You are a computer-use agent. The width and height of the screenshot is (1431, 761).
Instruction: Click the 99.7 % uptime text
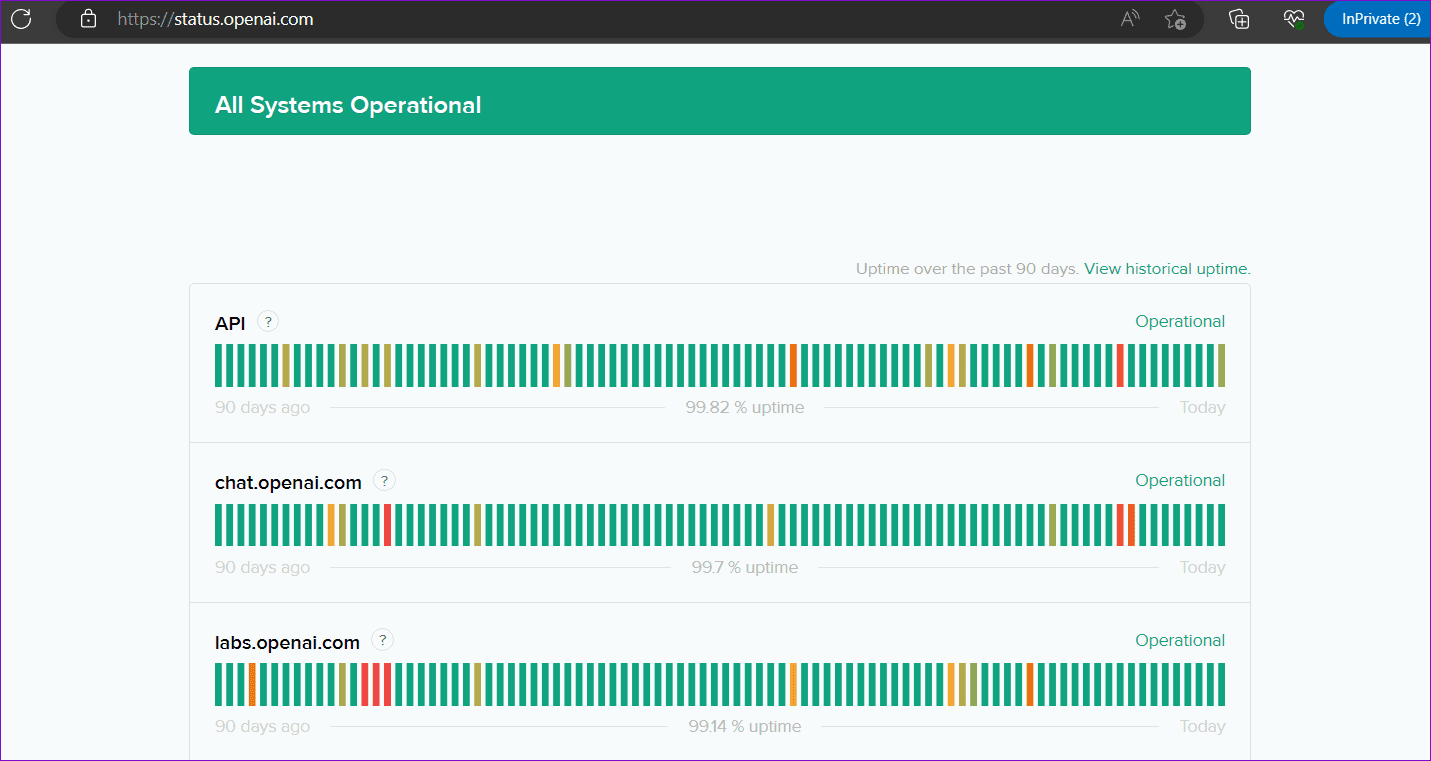tap(745, 567)
